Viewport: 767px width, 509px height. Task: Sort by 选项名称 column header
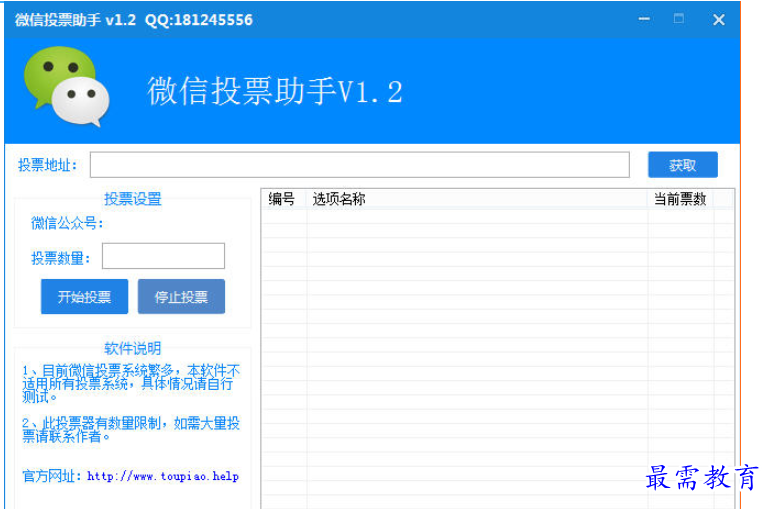click(477, 199)
